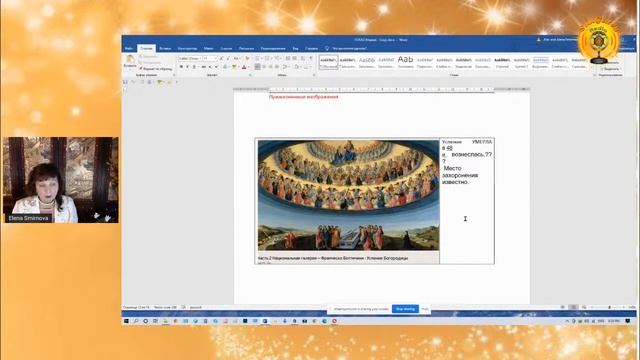Click the borders icon in Paragraph group
Screen dimensions: 640x360
(307, 67)
